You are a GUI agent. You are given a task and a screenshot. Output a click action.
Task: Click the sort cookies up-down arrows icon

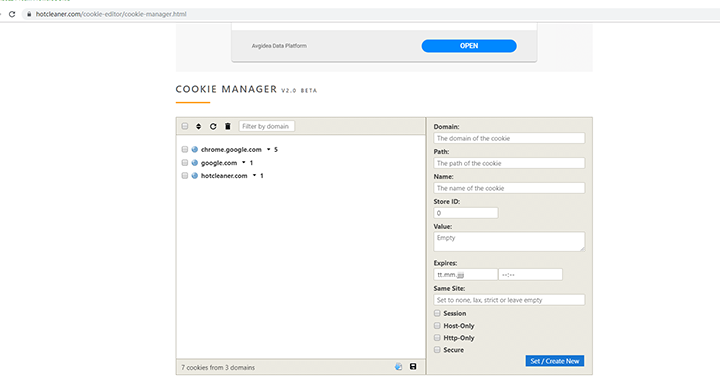pyautogui.click(x=198, y=126)
